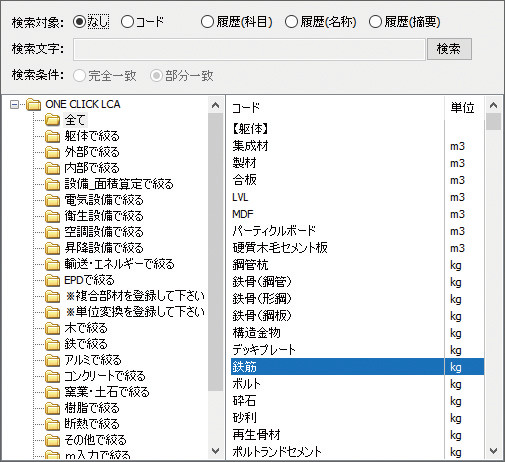Select 外部で絞る in the tree
The image size is (505, 462).
(92, 152)
